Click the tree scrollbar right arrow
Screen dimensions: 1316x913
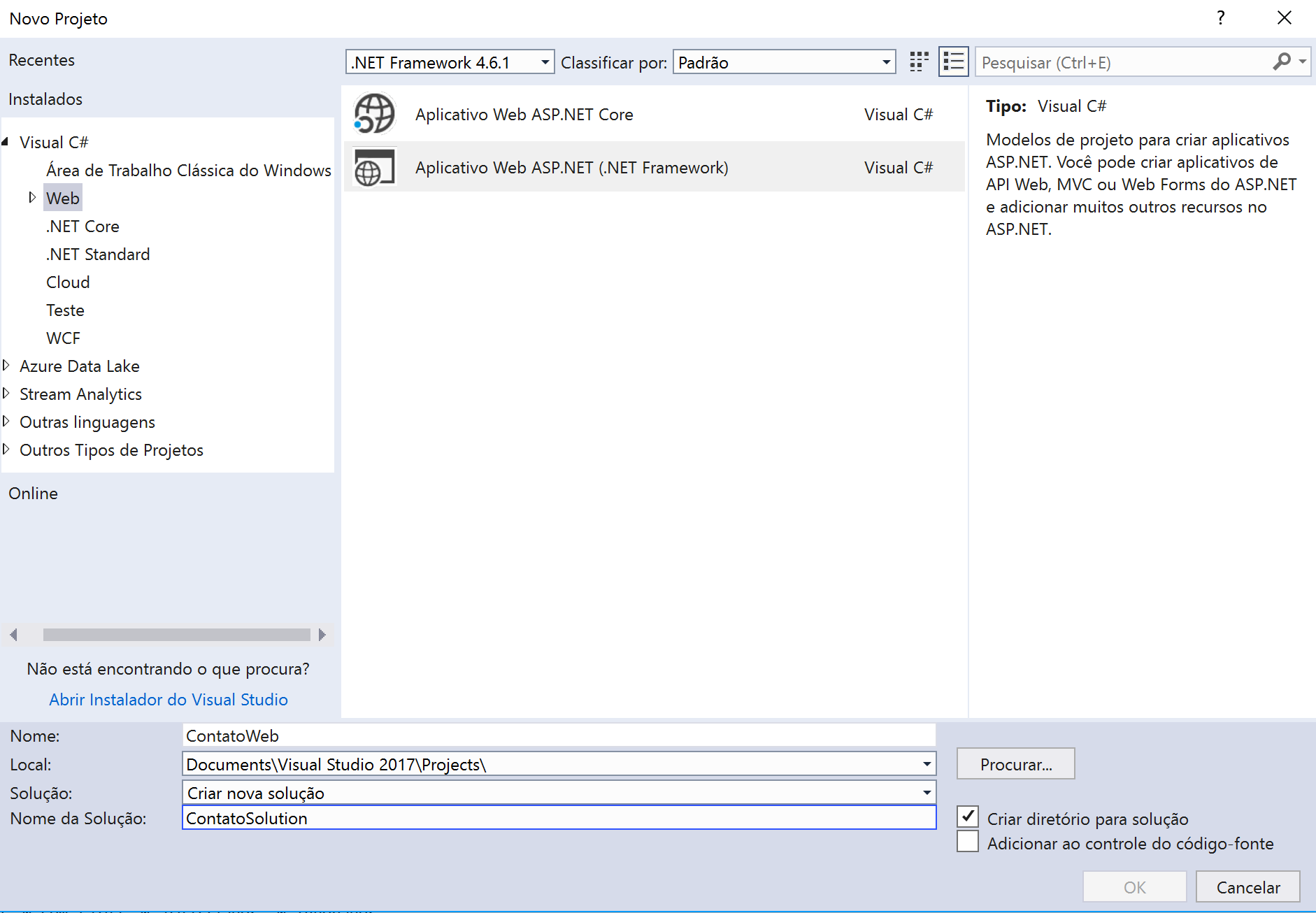(322, 634)
